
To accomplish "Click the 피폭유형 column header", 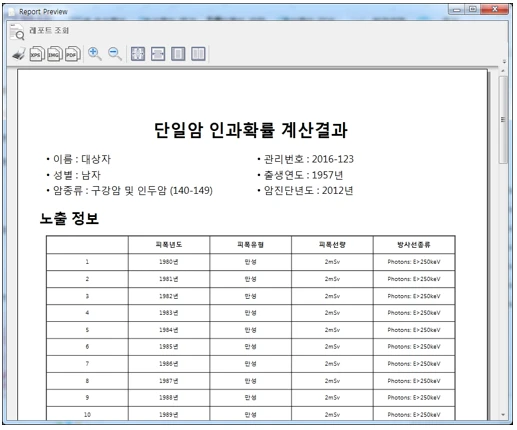I will pyautogui.click(x=251, y=245).
